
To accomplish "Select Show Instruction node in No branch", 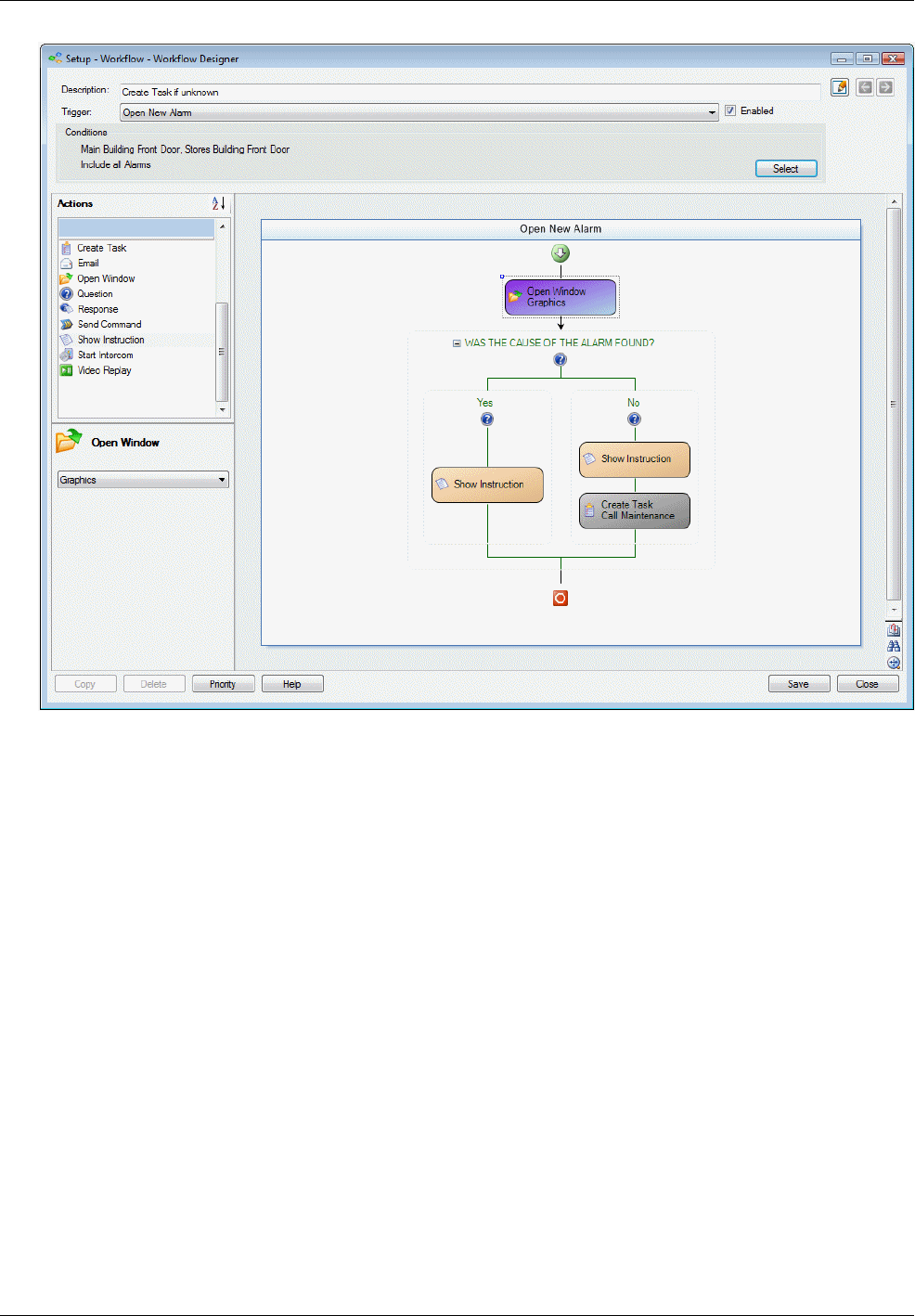I will 635,459.
